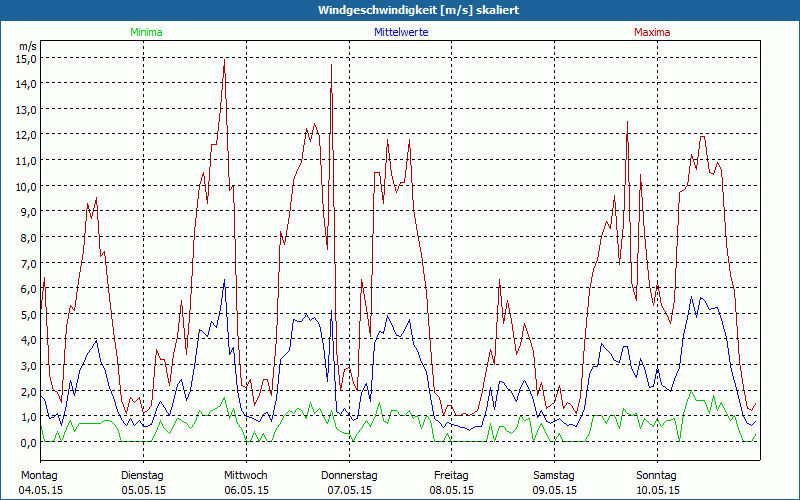The image size is (800, 500).
Task: Select the Freitag day label
Action: tap(451, 475)
